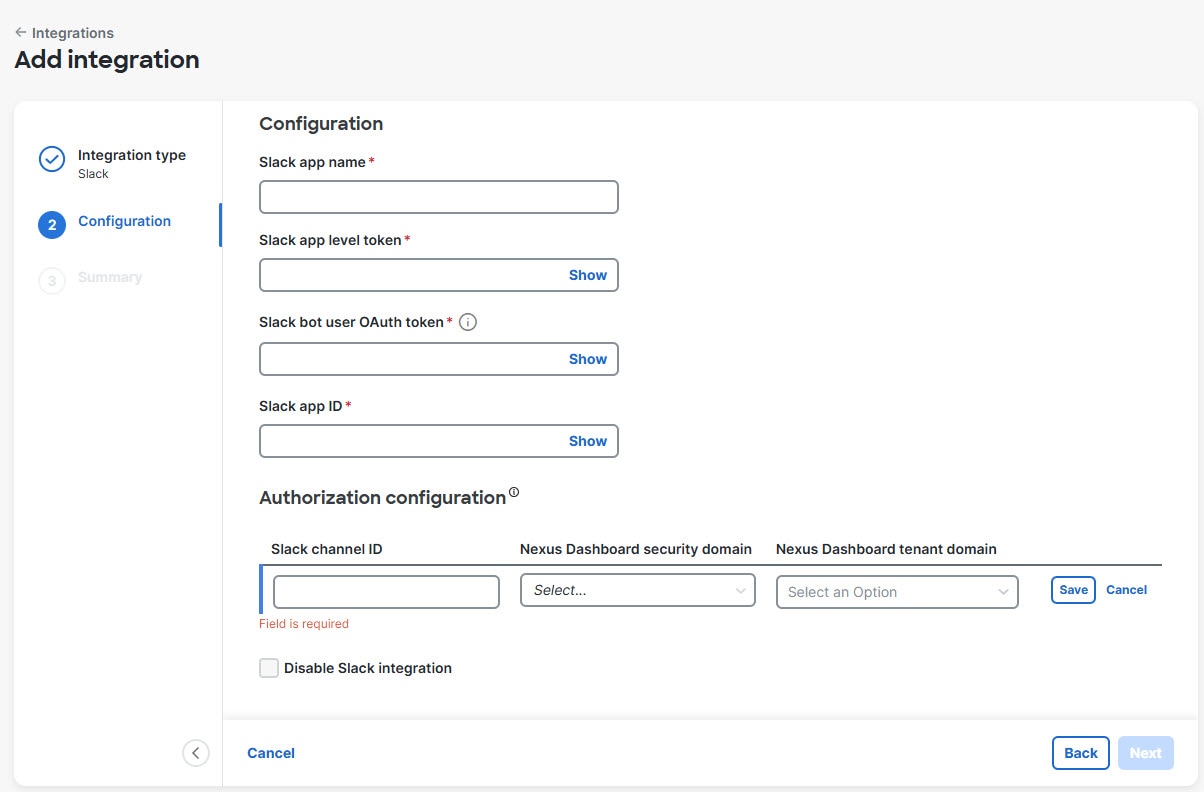This screenshot has height=792, width=1204.
Task: Show the Slack bot user OAuth token
Action: [588, 358]
